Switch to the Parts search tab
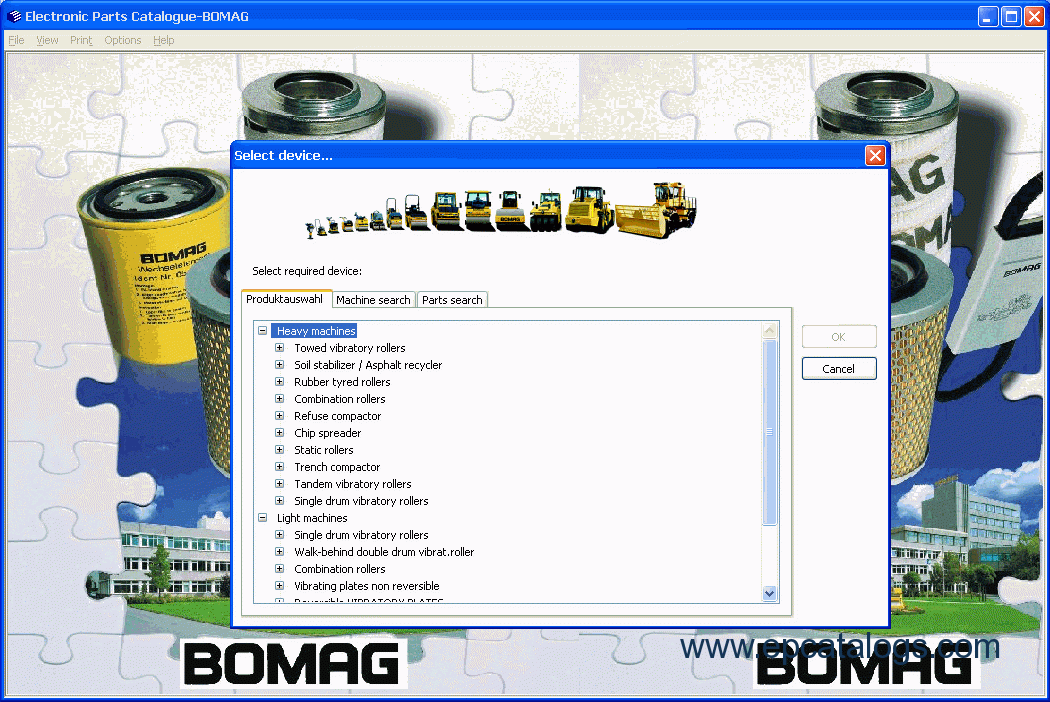The image size is (1050, 702). [452, 300]
